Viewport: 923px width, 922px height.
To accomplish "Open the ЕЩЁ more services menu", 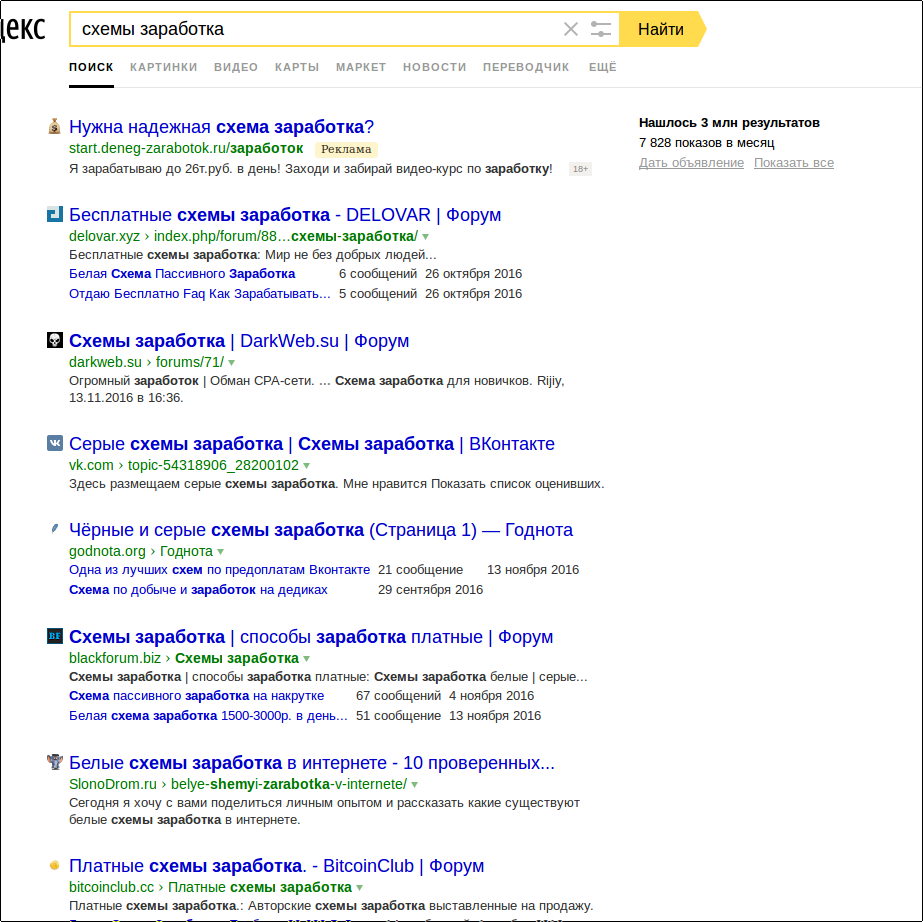I will (x=603, y=67).
